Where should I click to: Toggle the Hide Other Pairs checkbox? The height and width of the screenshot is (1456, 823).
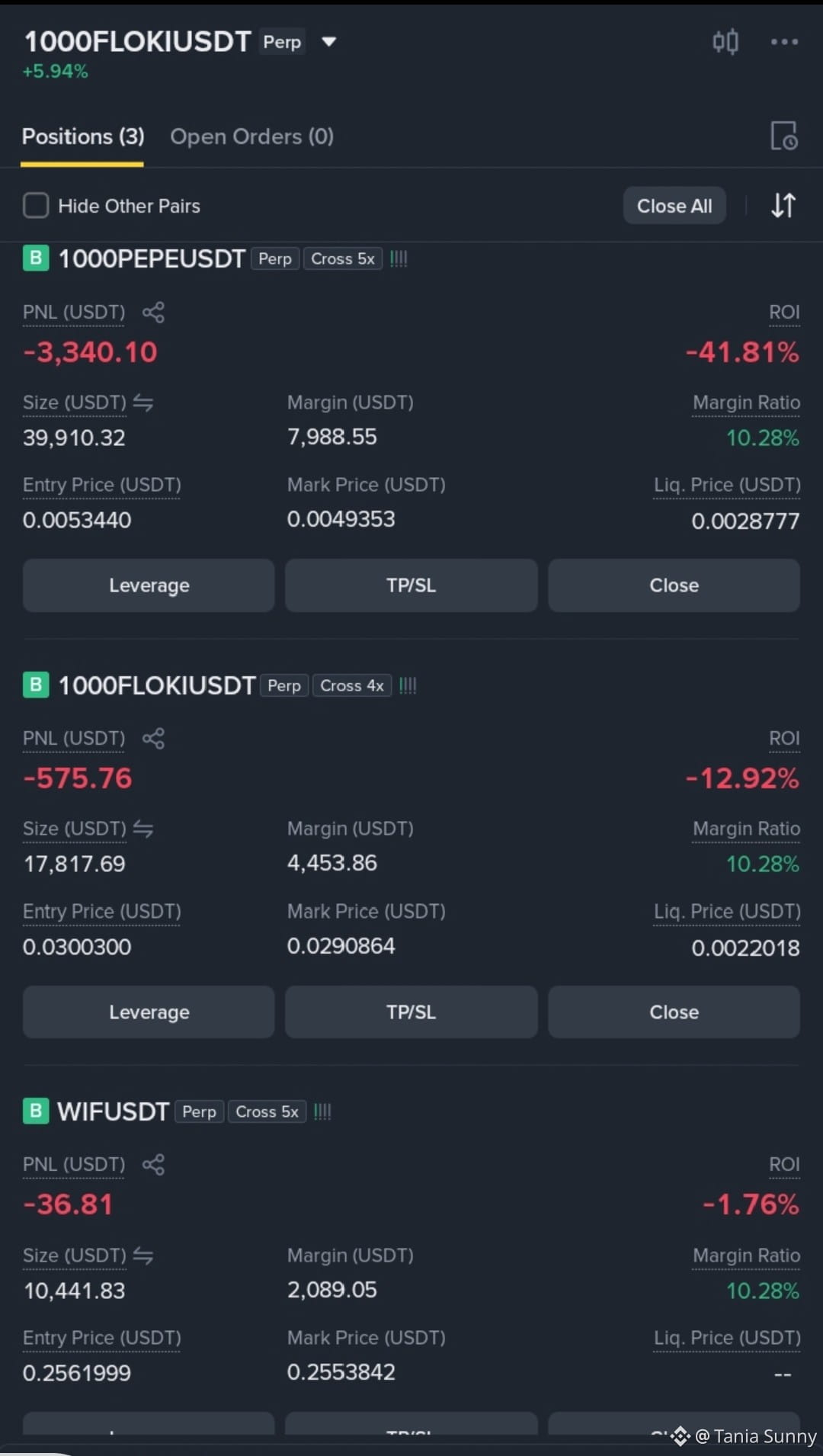coord(36,206)
